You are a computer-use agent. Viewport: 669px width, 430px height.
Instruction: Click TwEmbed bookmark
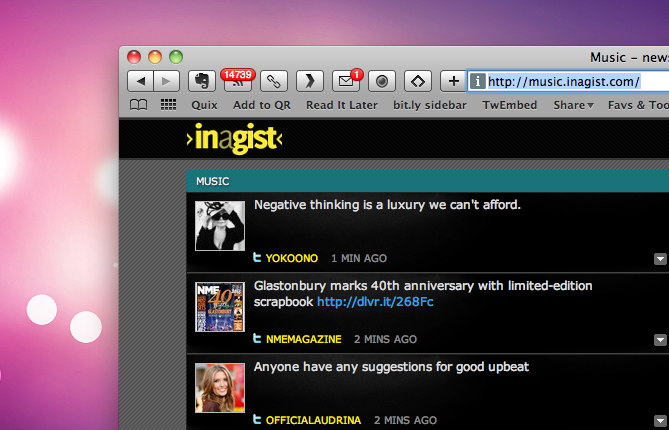pyautogui.click(x=509, y=105)
